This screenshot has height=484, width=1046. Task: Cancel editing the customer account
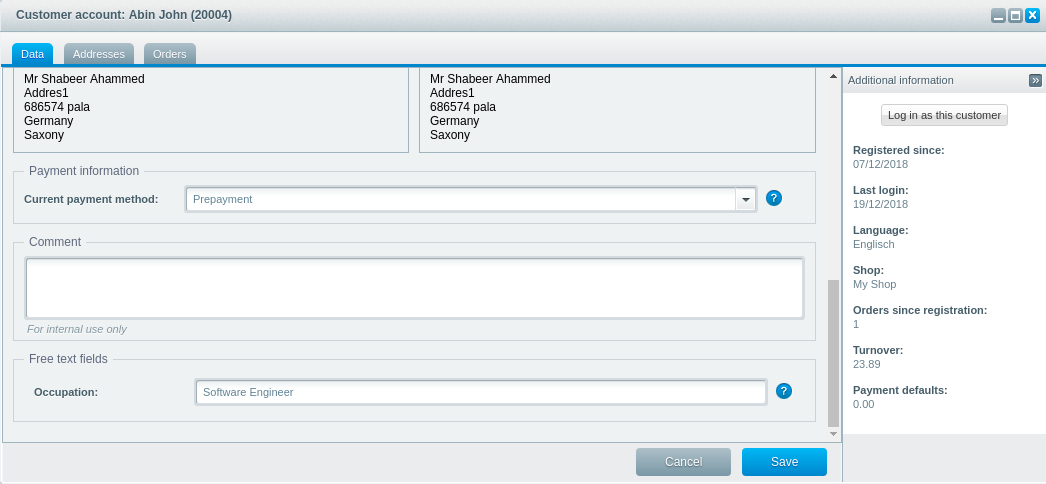(683, 462)
